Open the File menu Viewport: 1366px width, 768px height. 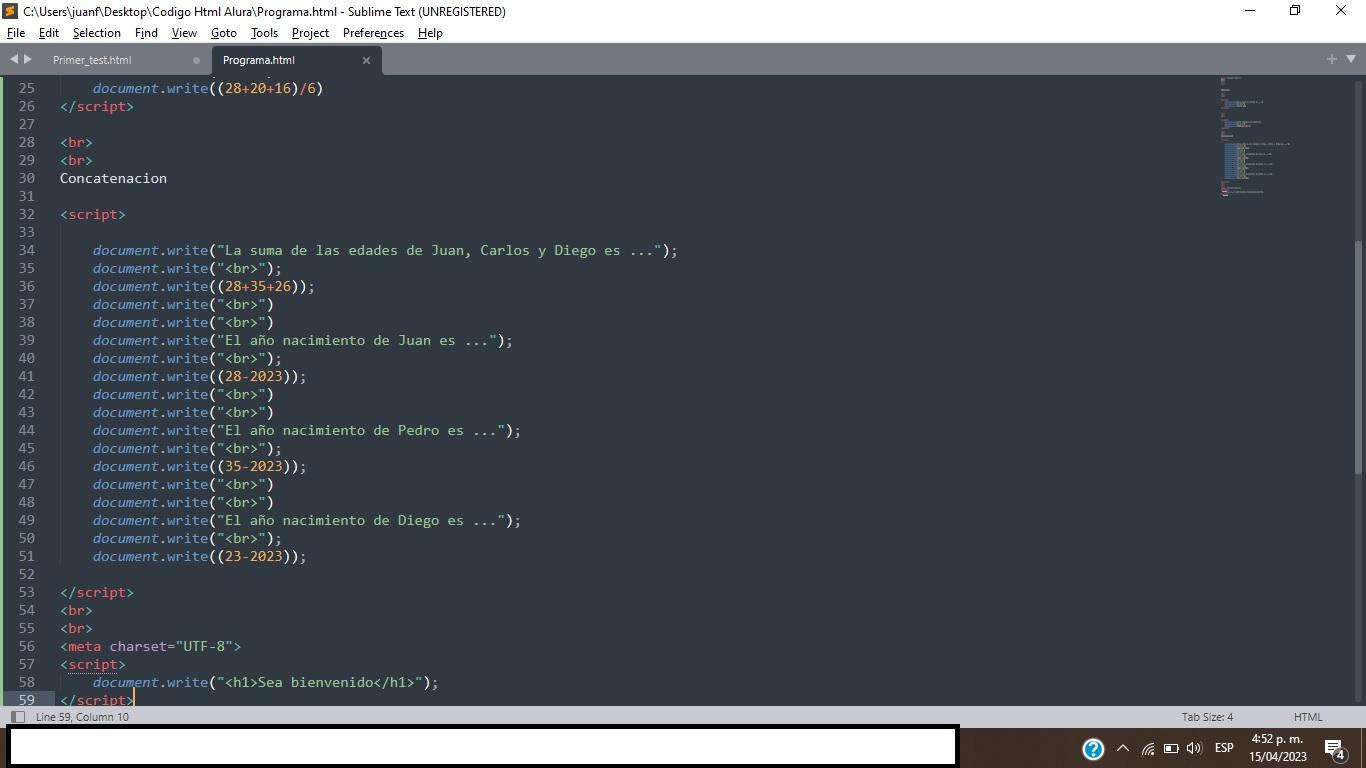pyautogui.click(x=16, y=33)
